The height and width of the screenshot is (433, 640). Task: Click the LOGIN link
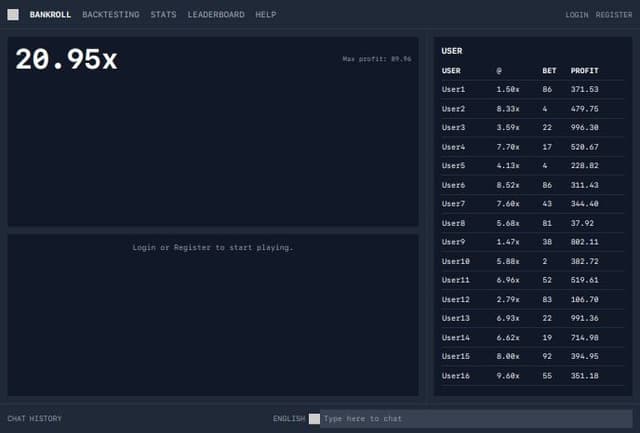pyautogui.click(x=577, y=15)
